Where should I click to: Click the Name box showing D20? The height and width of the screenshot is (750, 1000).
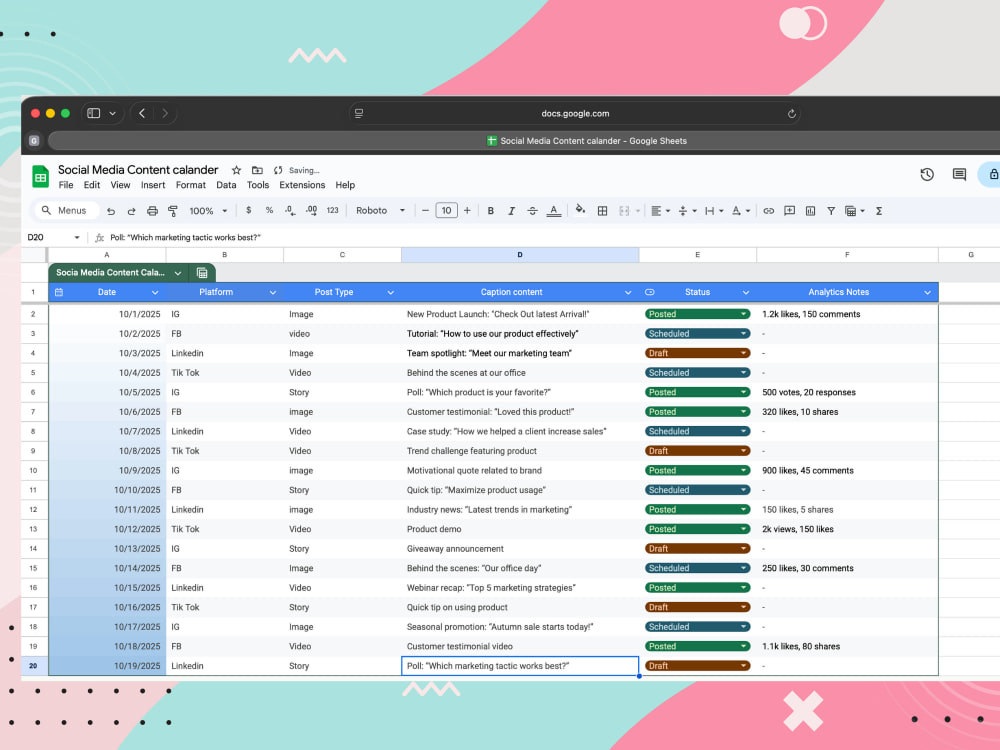tap(52, 237)
